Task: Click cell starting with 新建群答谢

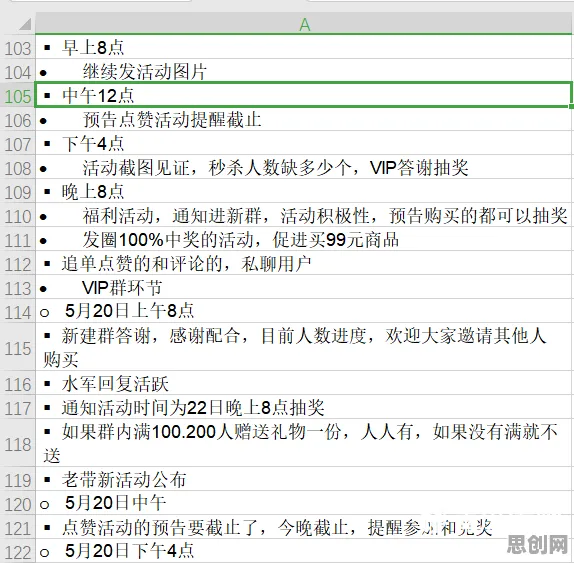Action: 303,347
